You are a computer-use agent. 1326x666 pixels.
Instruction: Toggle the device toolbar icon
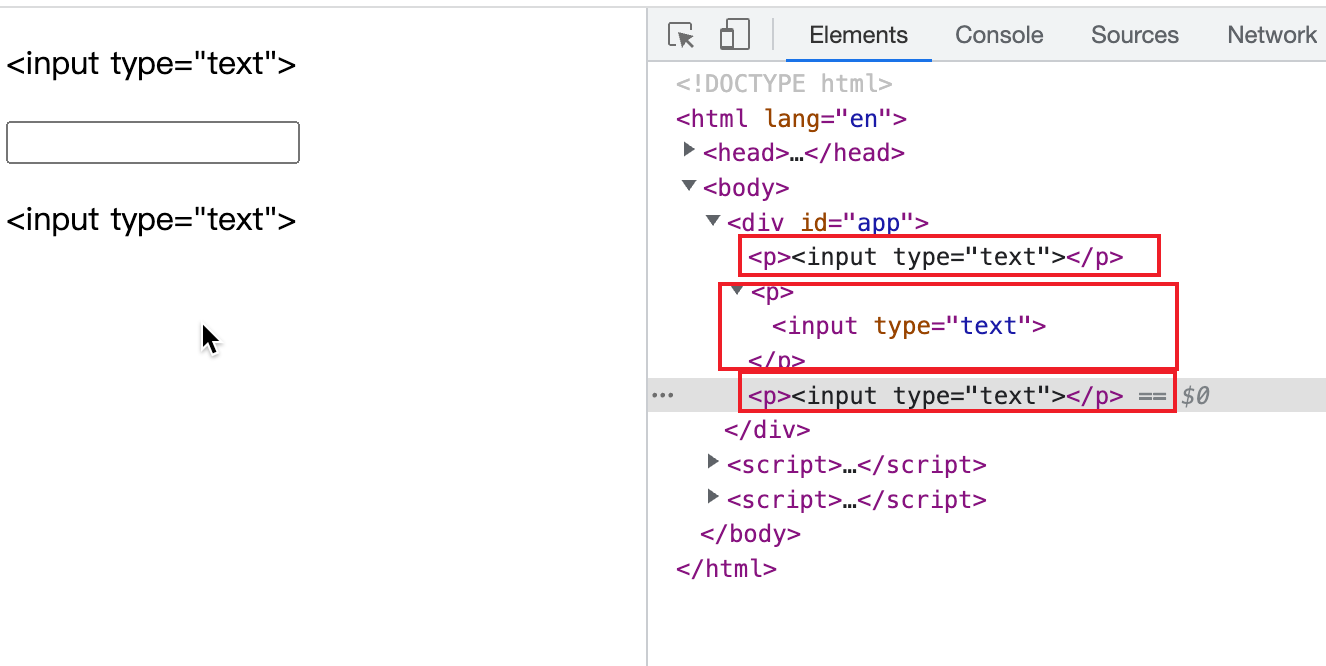[x=735, y=35]
